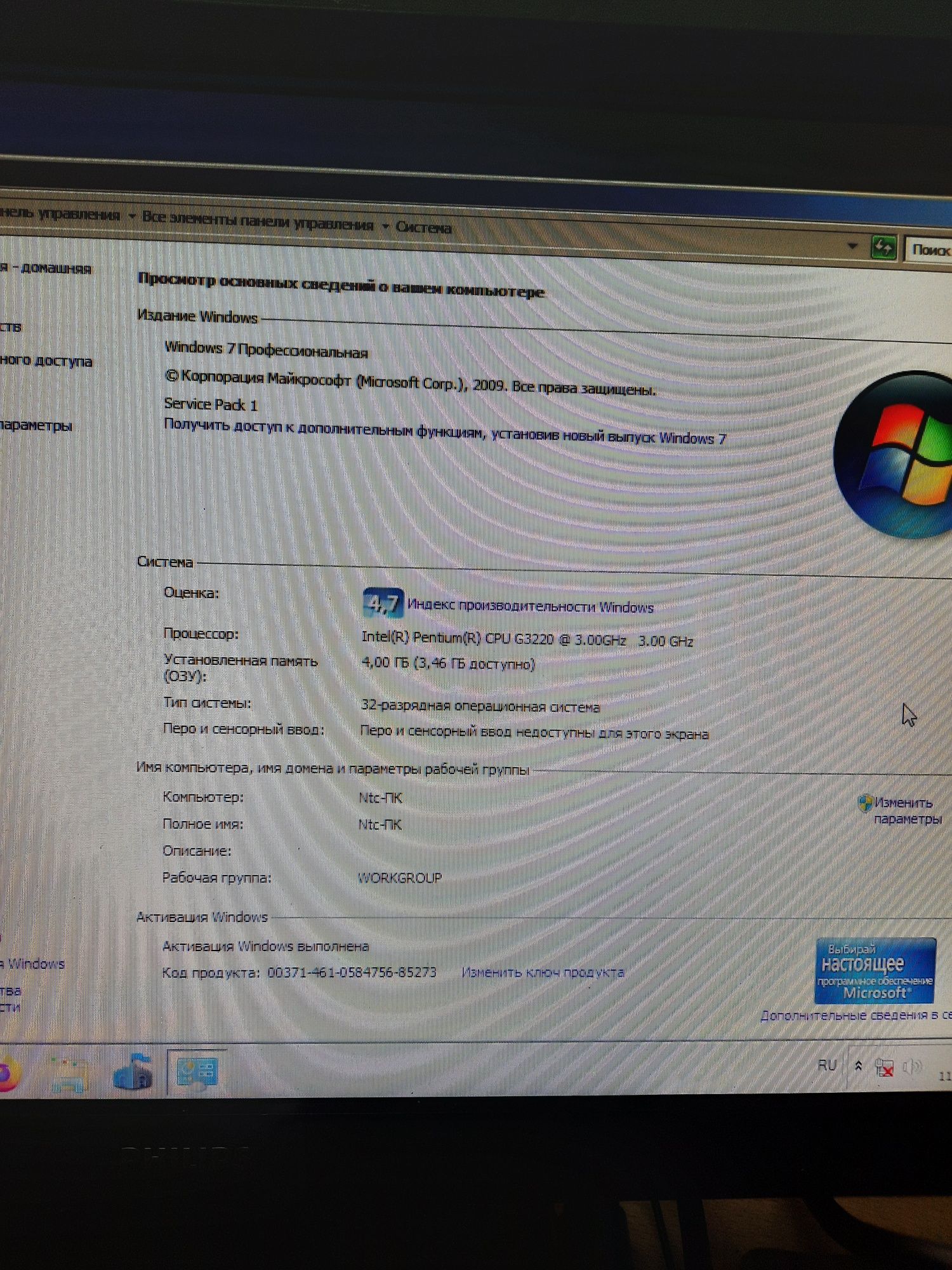Open the volume speaker tray icon
The width and height of the screenshot is (952, 1270).
[913, 1067]
